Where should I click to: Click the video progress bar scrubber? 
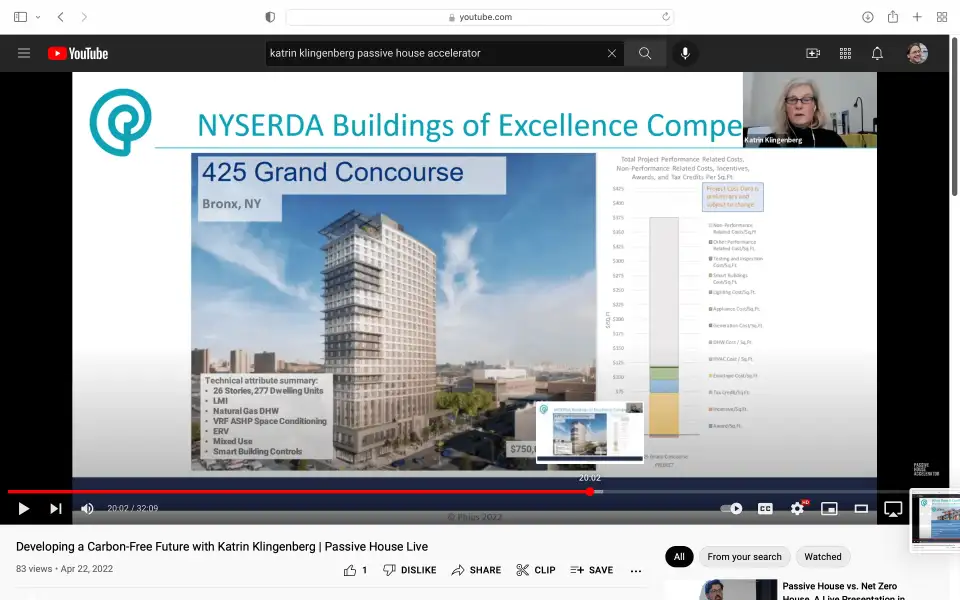click(590, 491)
